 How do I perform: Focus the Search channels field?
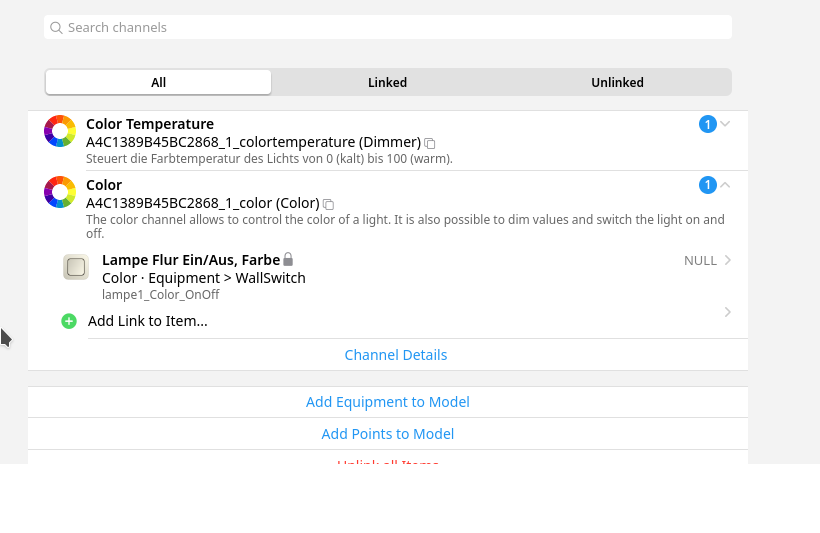(x=388, y=27)
